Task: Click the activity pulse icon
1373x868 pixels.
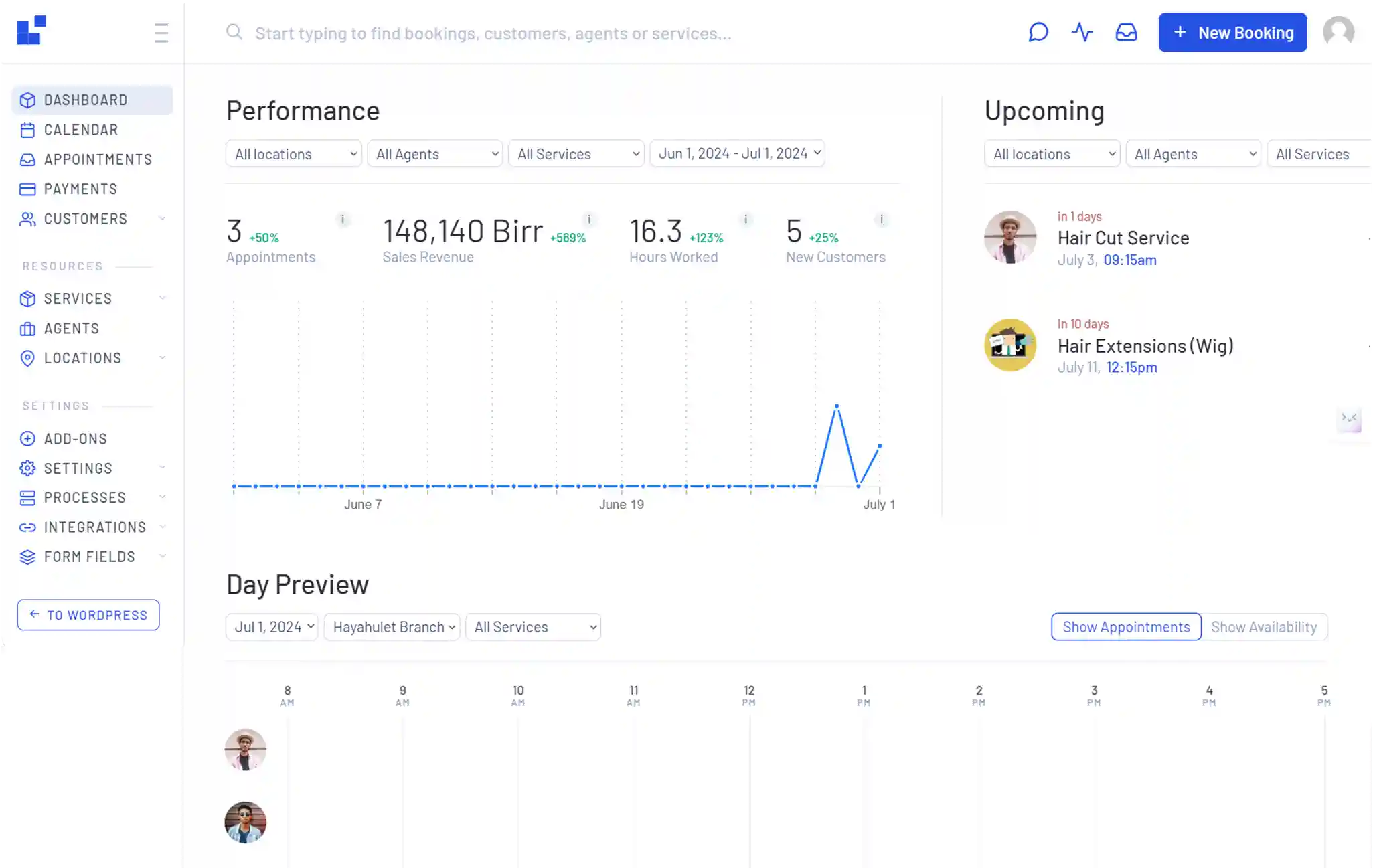Action: click(1082, 32)
